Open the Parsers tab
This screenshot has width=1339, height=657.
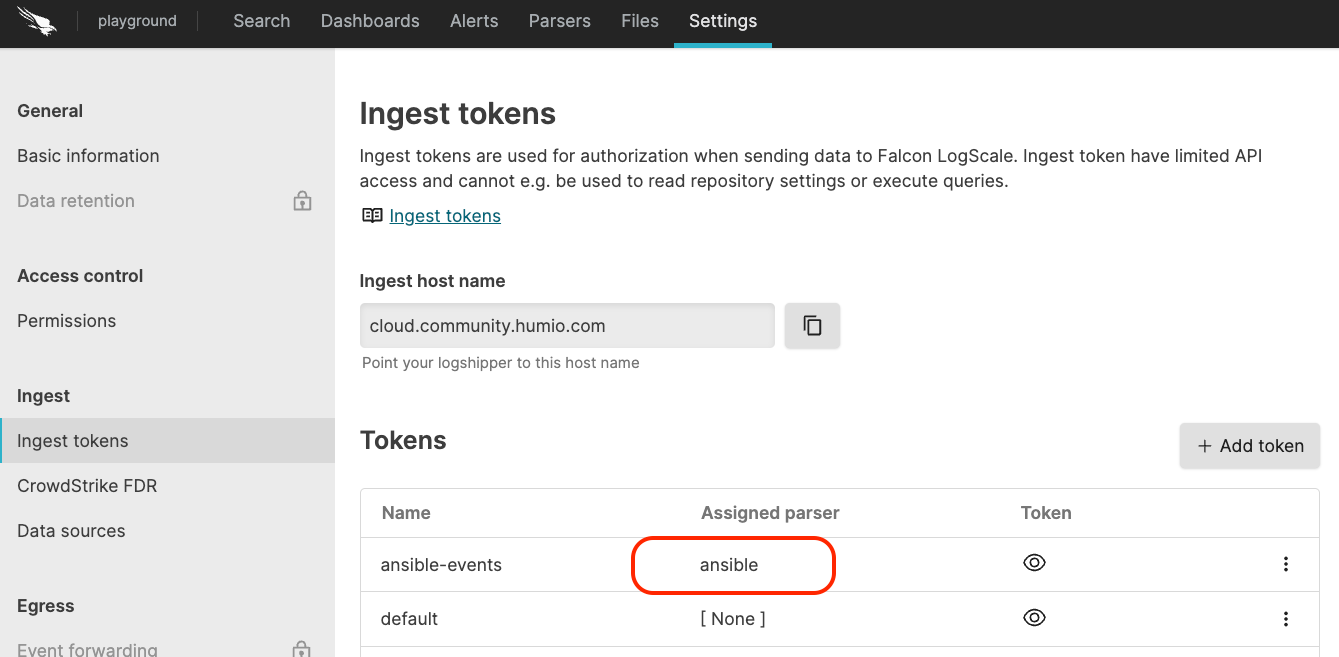[559, 21]
